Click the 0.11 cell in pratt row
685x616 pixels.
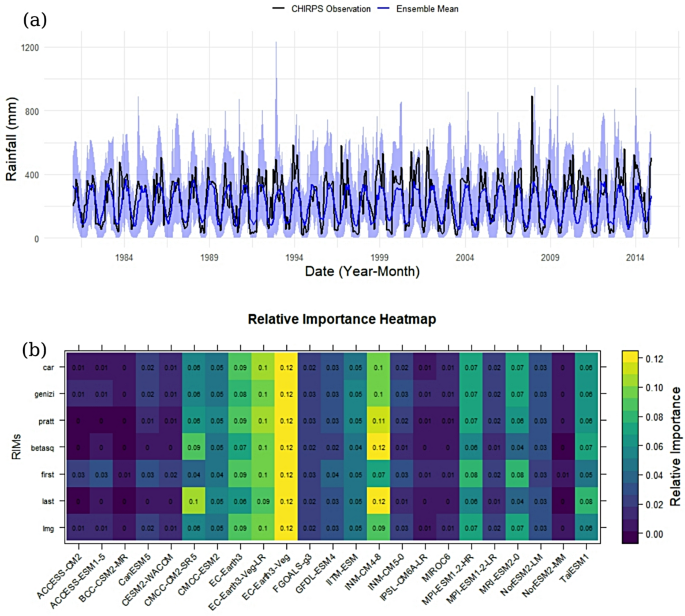(378, 421)
